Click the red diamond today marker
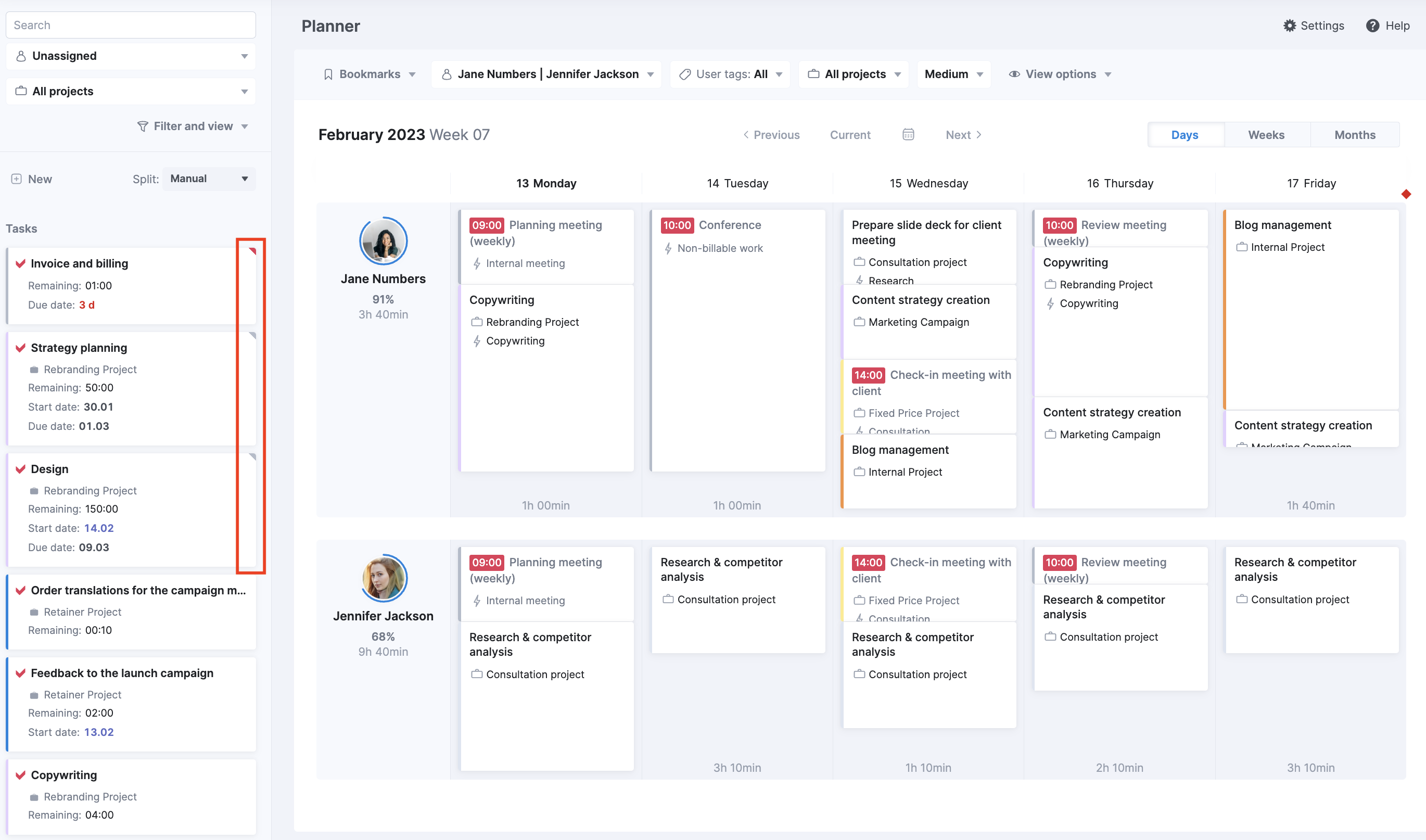The height and width of the screenshot is (840, 1426). tap(1406, 194)
